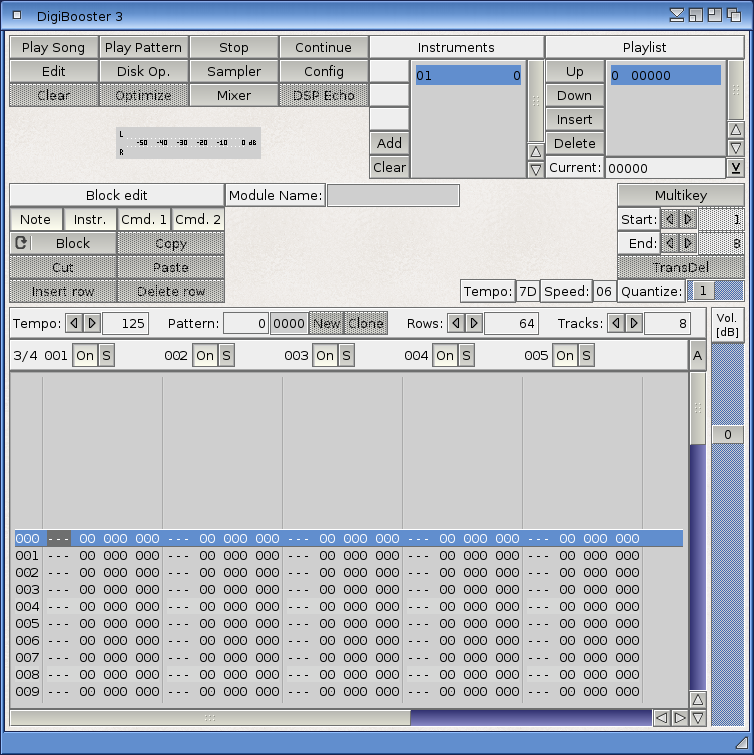Click pattern scrollbar left arrow
The height and width of the screenshot is (755, 754).
[x=662, y=718]
